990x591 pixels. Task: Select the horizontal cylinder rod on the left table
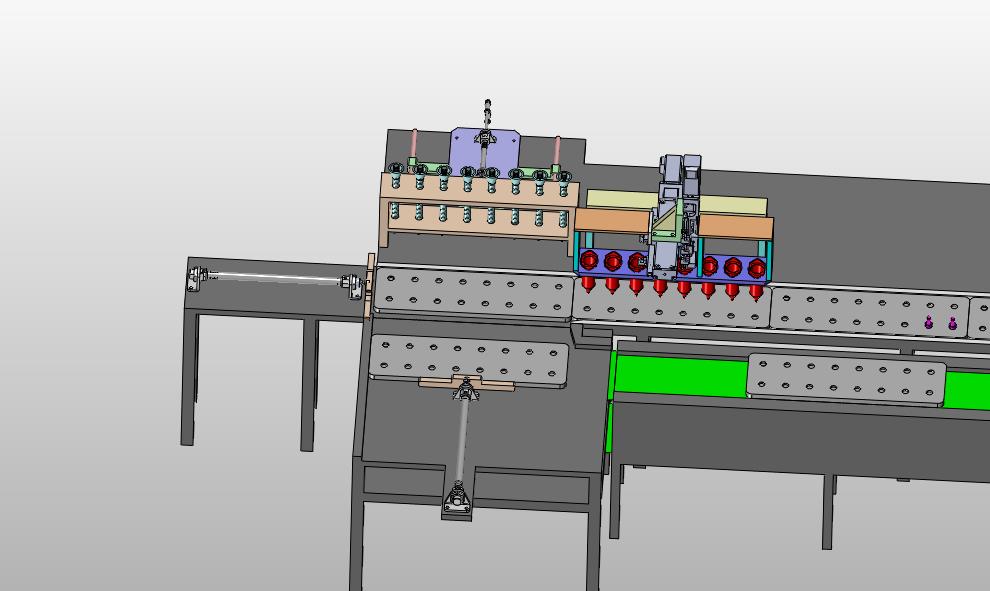point(276,277)
